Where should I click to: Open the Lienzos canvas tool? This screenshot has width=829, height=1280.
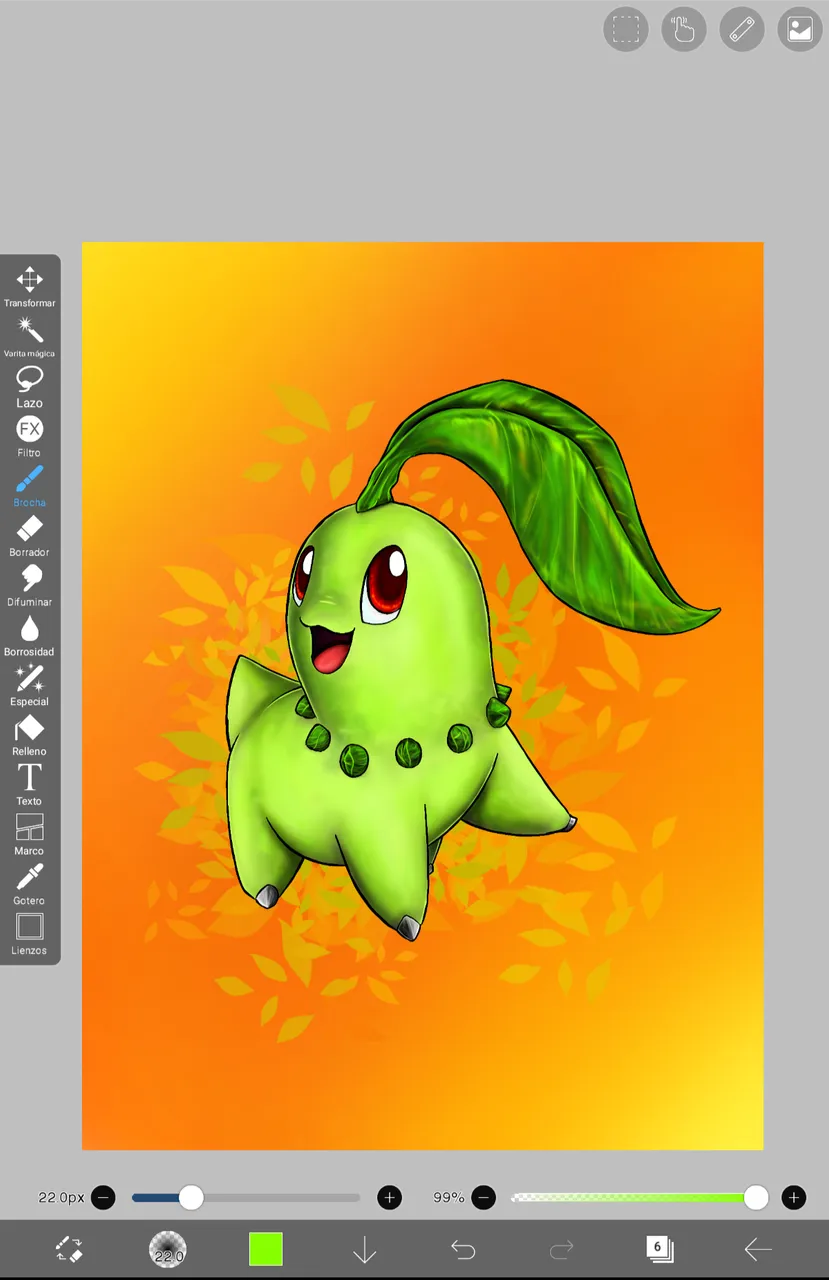[x=29, y=935]
